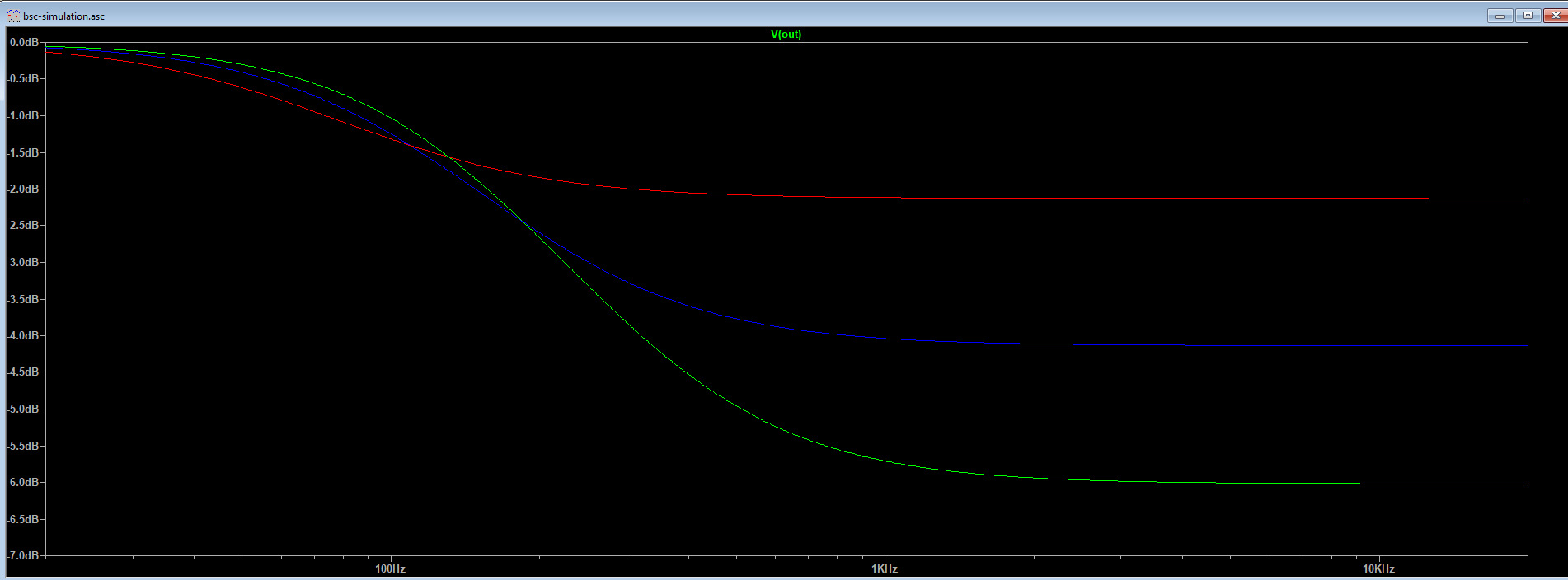Click the -5.5dB vertical axis label

pos(23,447)
